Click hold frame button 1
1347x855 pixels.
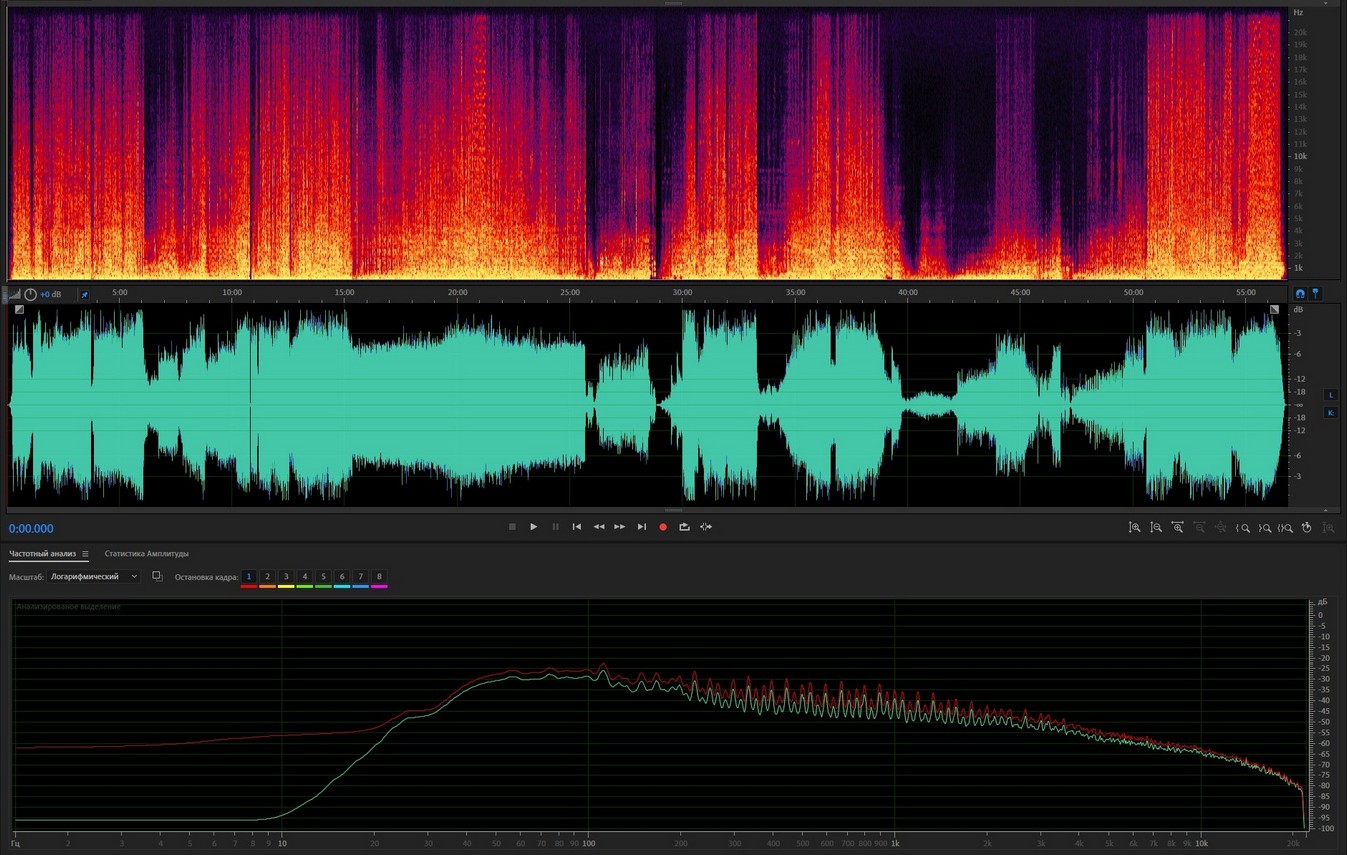pos(249,577)
